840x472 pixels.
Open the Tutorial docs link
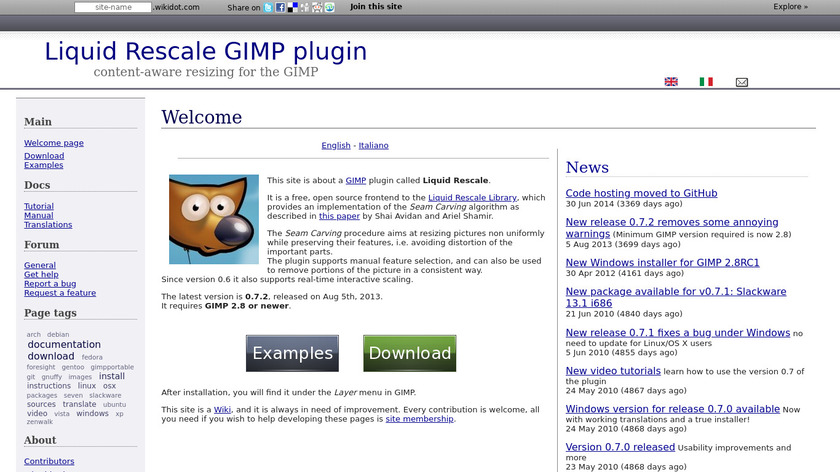39,206
